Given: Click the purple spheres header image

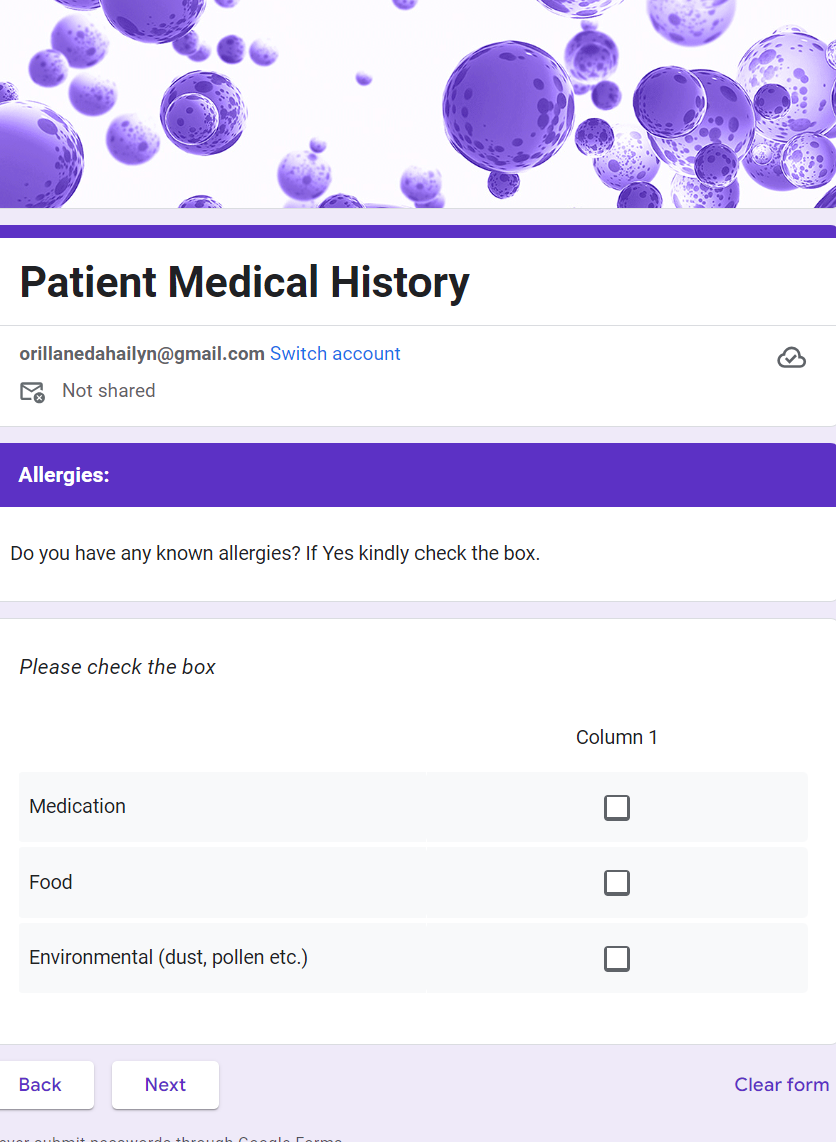Looking at the screenshot, I should (x=418, y=100).
